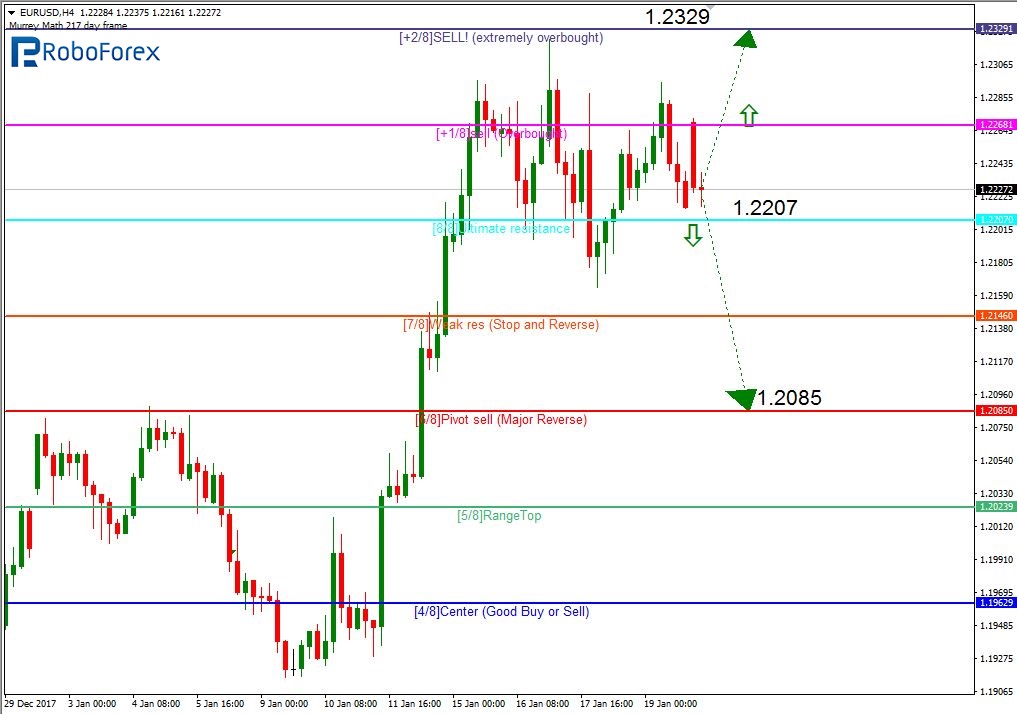Screen dimensions: 1017x714
Task: Click the red 1.20850 price tag
Action: click(996, 411)
